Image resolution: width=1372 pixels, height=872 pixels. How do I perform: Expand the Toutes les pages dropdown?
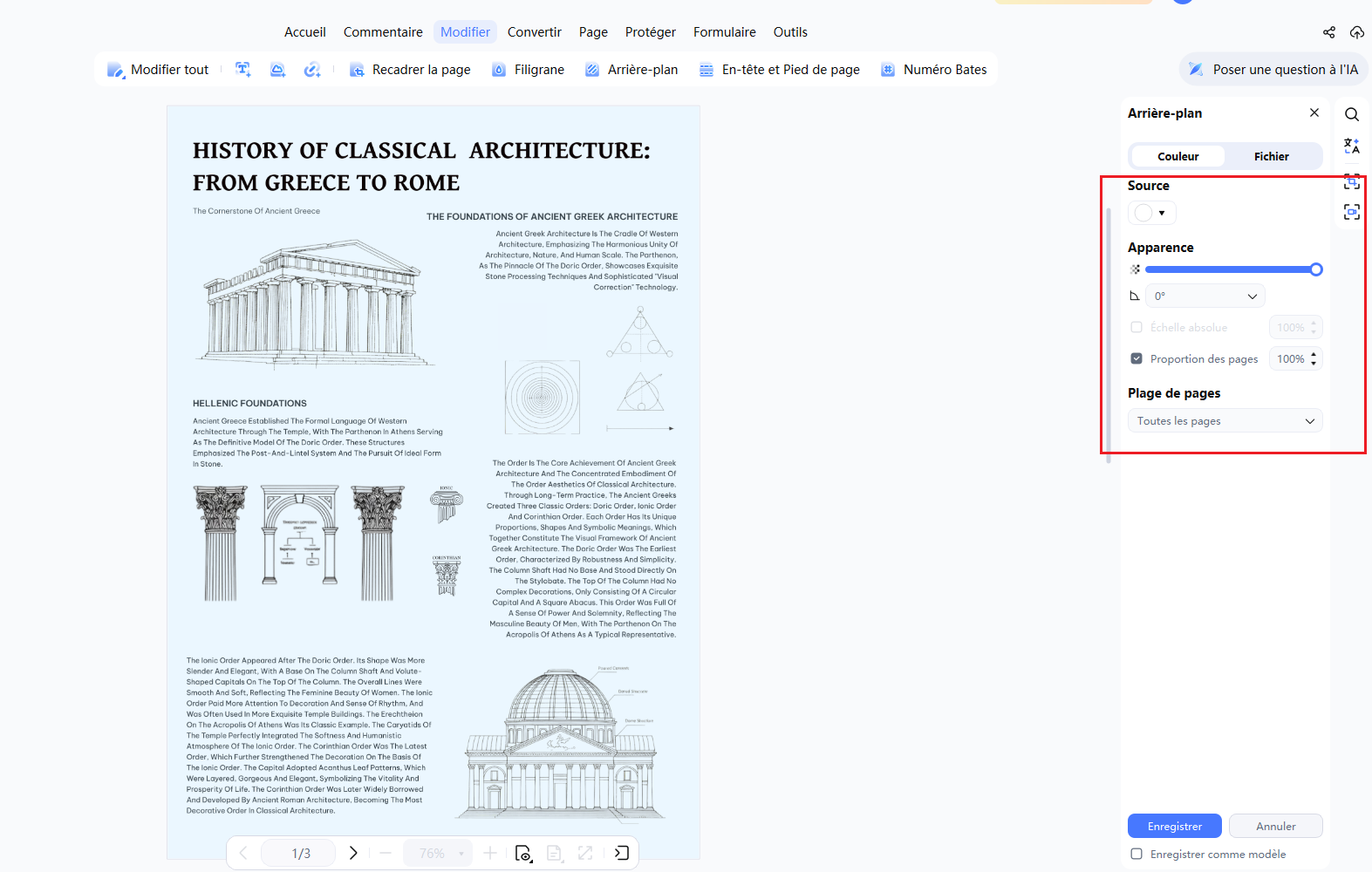click(1225, 421)
